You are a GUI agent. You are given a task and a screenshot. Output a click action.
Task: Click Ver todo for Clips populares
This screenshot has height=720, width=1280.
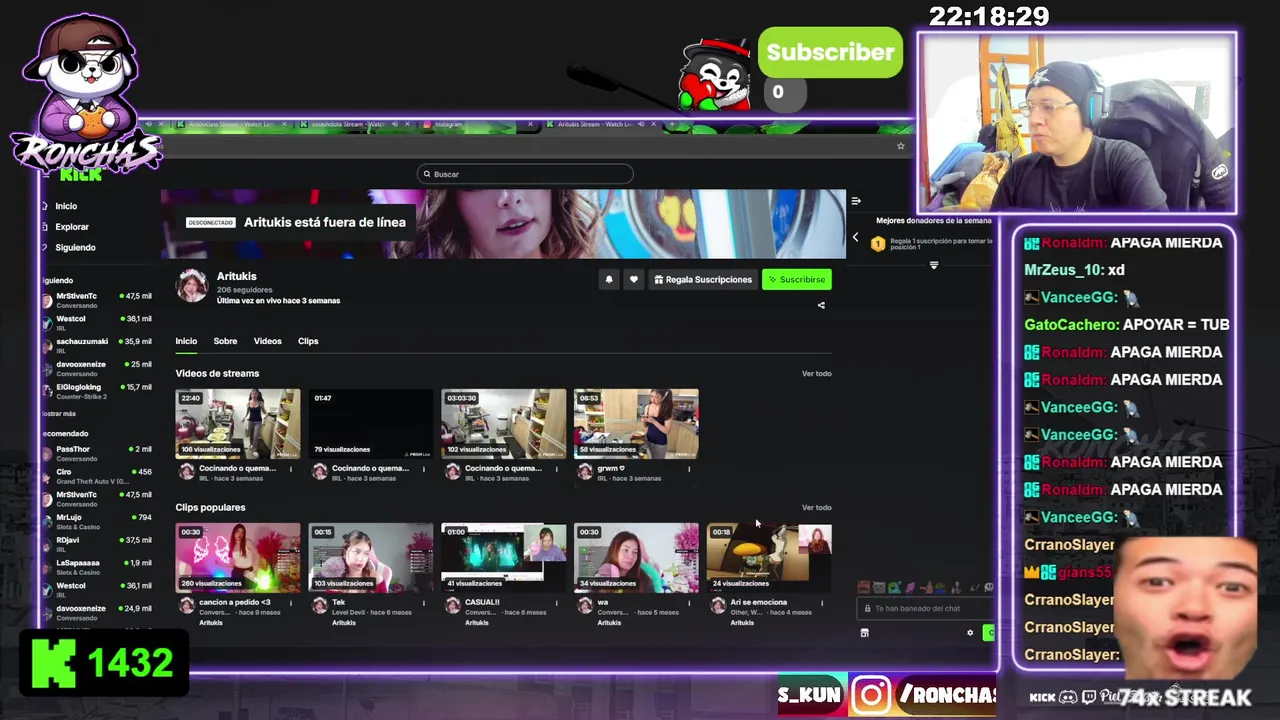coord(816,508)
